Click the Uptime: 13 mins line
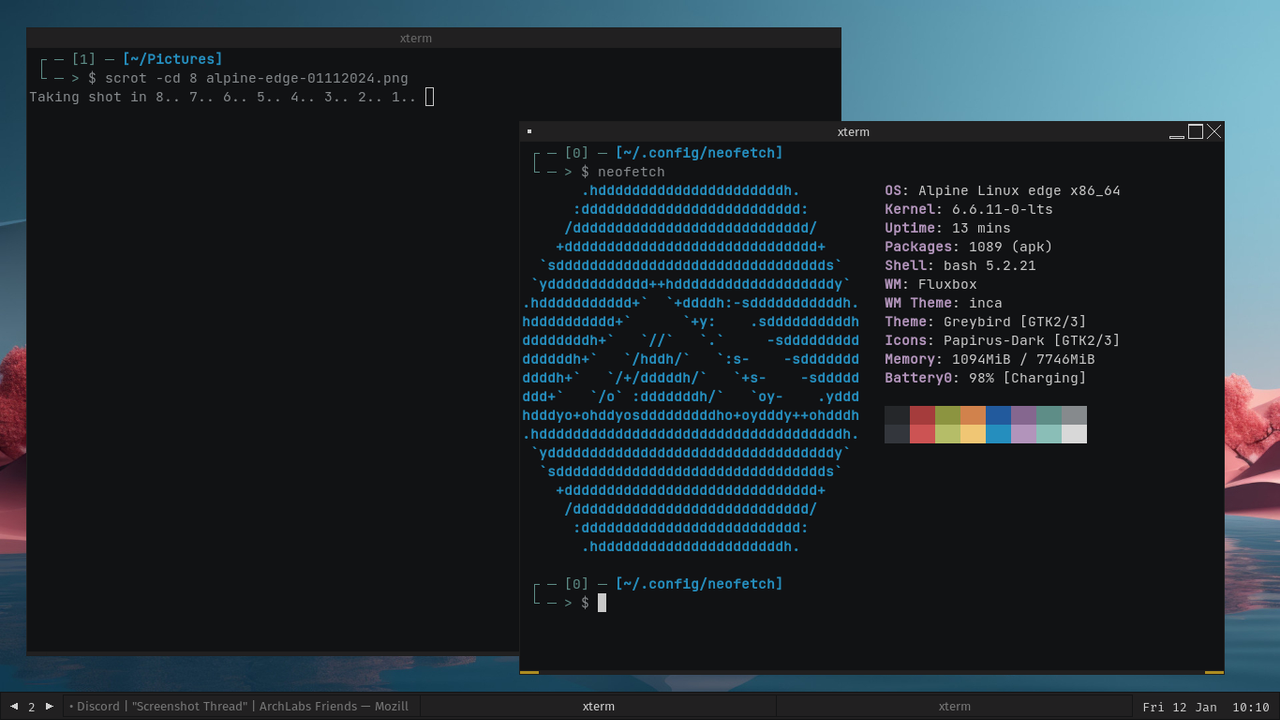This screenshot has height=720, width=1280. tap(947, 228)
